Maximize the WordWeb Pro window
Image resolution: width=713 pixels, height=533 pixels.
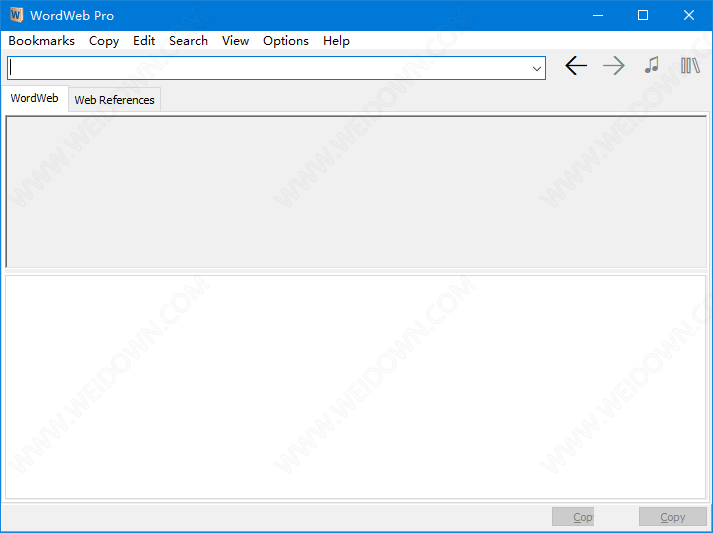point(643,15)
